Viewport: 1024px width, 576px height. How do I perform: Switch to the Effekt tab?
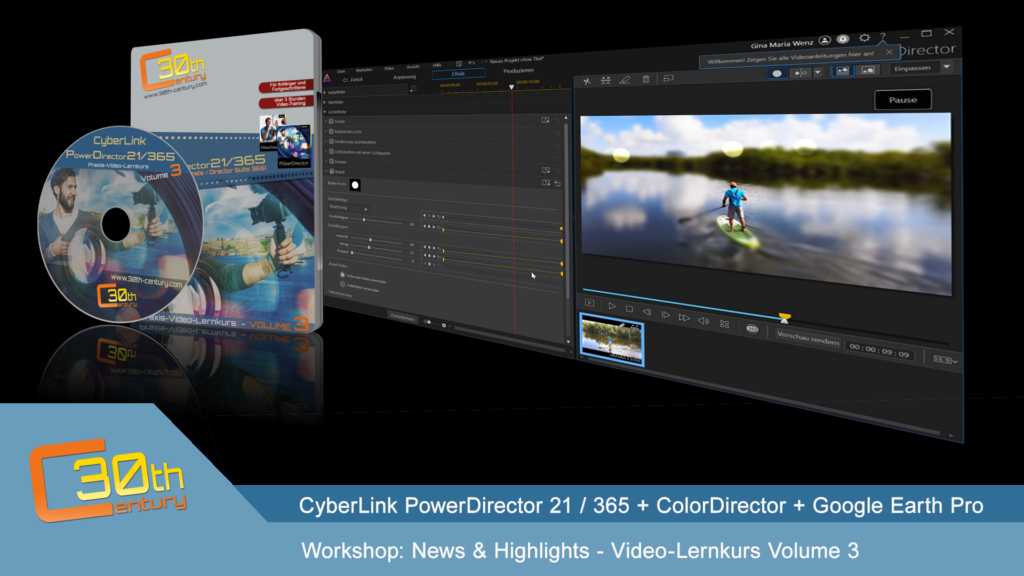pyautogui.click(x=458, y=74)
